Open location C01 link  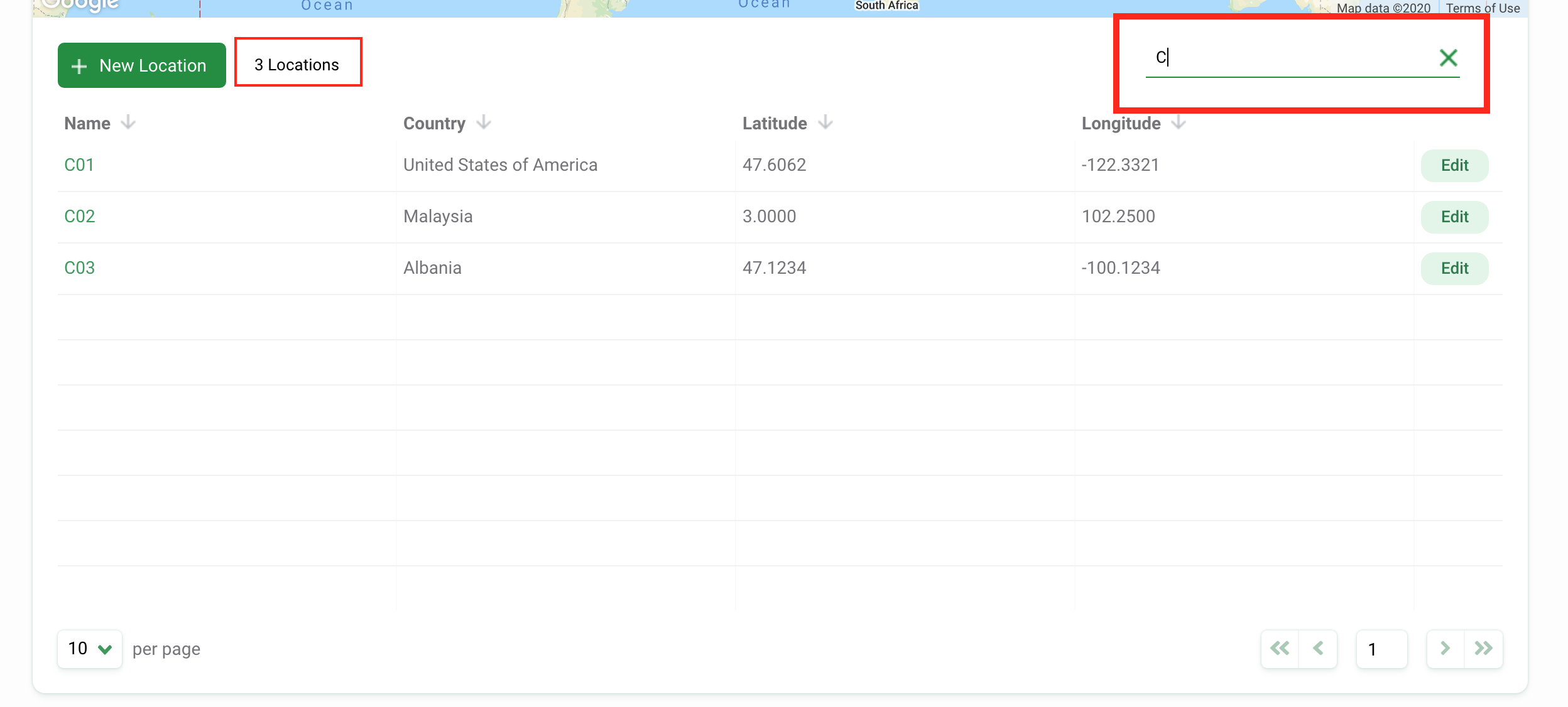point(79,165)
